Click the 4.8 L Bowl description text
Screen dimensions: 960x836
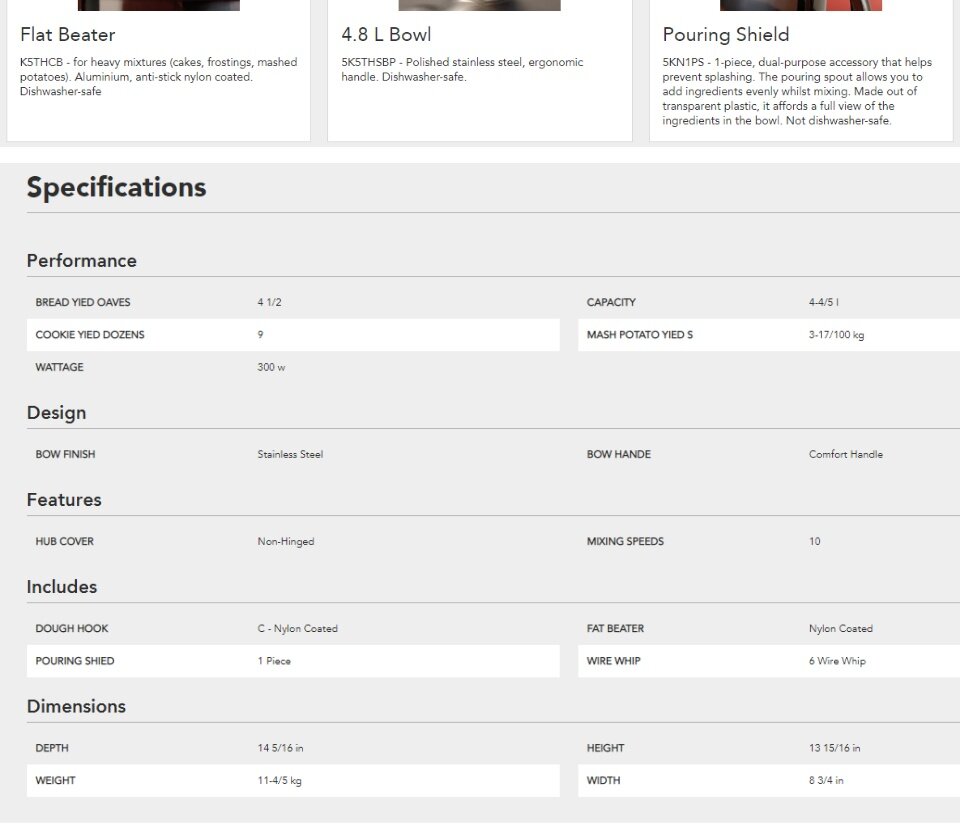click(462, 69)
